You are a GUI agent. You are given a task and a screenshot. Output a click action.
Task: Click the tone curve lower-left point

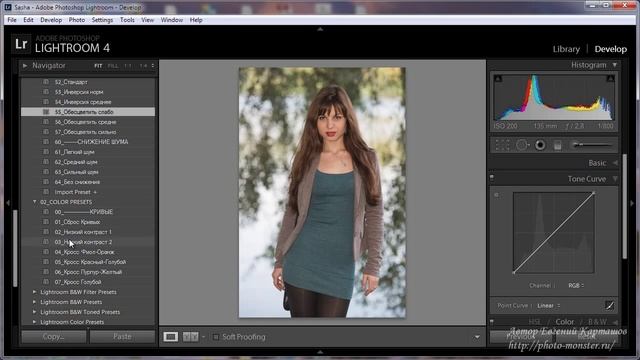[x=514, y=272]
